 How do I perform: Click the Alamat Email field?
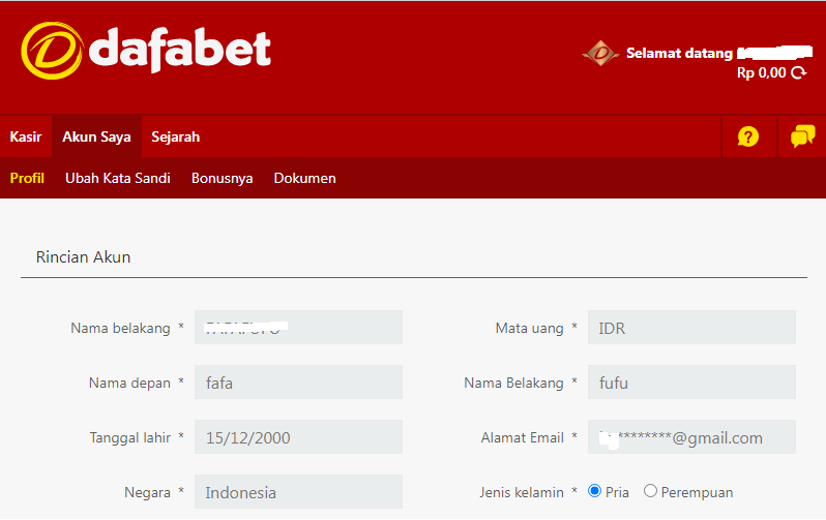(x=692, y=437)
